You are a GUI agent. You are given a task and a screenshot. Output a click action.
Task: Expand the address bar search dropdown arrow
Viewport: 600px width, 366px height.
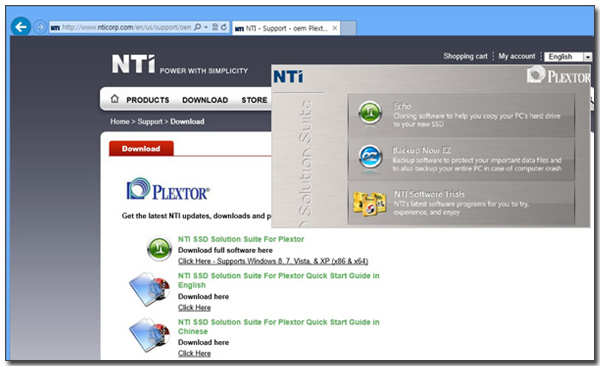[x=206, y=27]
